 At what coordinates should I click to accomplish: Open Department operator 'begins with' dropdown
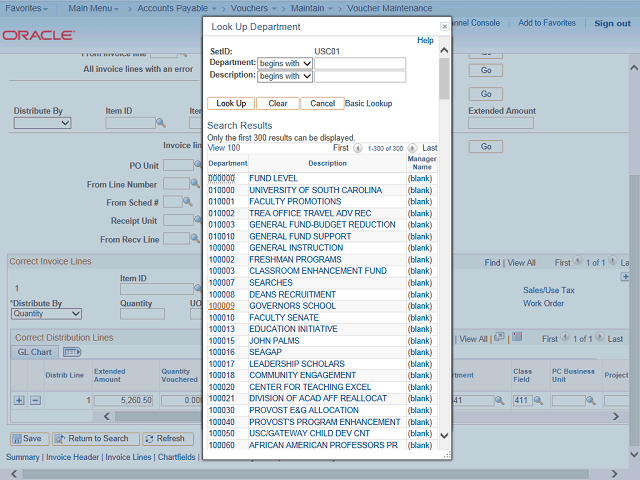tap(285, 64)
